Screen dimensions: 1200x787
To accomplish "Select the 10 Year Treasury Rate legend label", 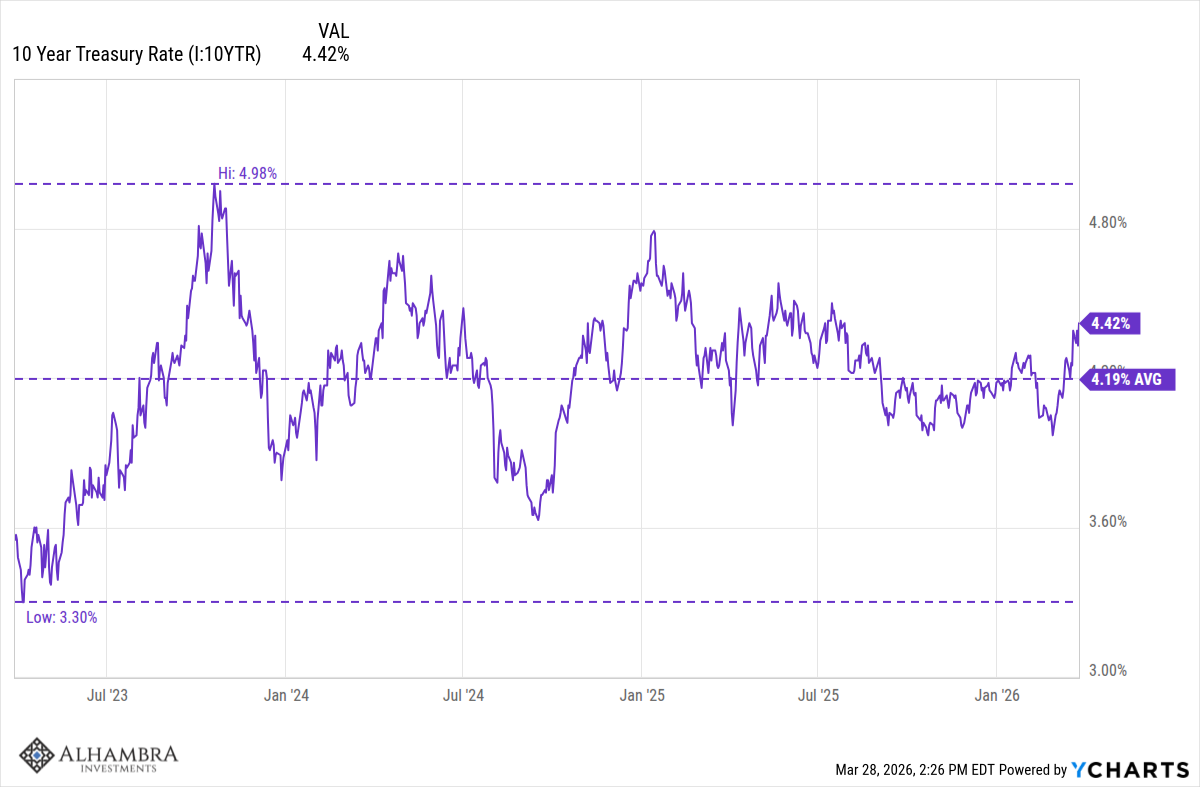I will pos(136,55).
